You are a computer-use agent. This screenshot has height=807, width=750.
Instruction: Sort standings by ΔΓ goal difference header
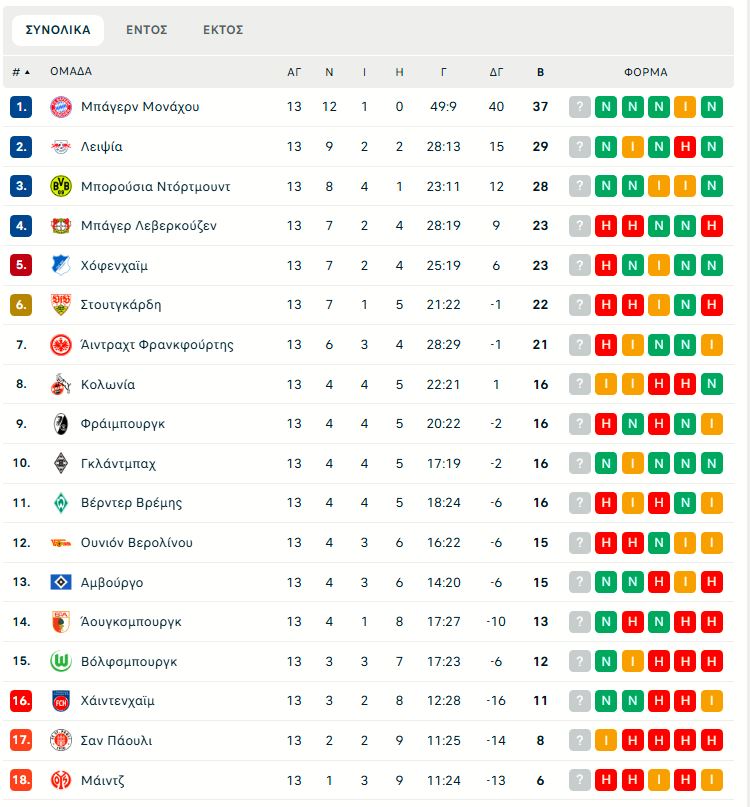[x=497, y=72]
